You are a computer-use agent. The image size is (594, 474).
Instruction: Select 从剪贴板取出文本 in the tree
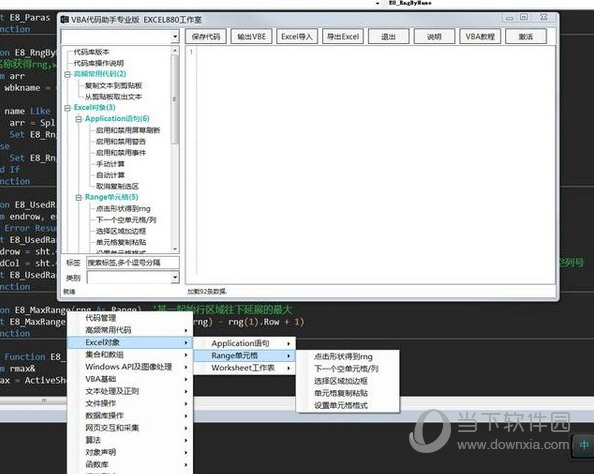[x=113, y=97]
